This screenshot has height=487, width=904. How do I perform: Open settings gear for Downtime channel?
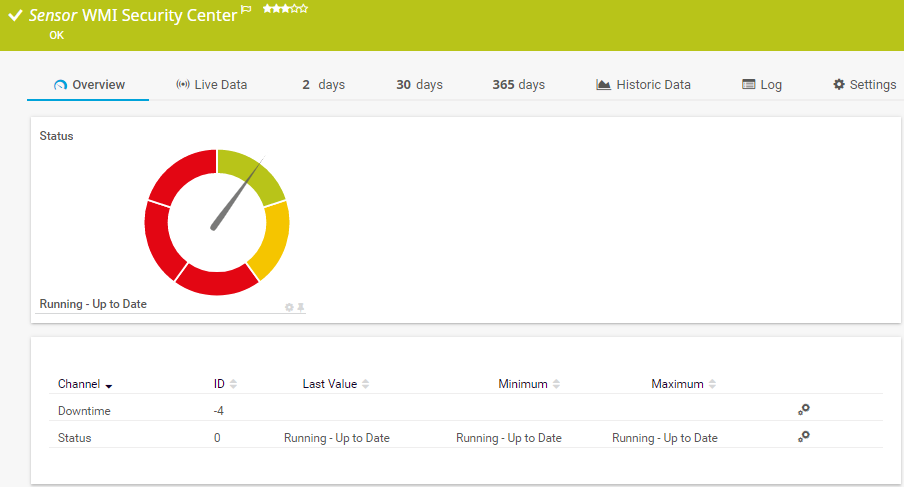803,409
